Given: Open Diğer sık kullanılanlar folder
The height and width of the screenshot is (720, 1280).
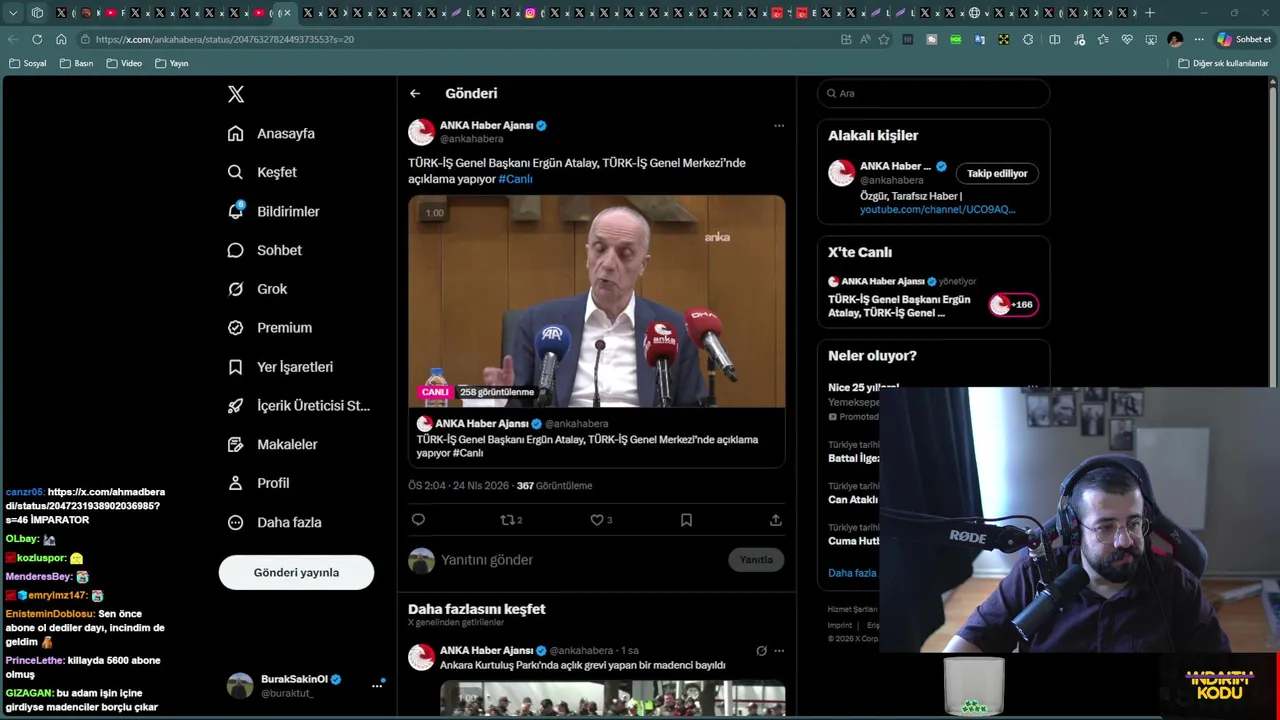Looking at the screenshot, I should [1223, 63].
